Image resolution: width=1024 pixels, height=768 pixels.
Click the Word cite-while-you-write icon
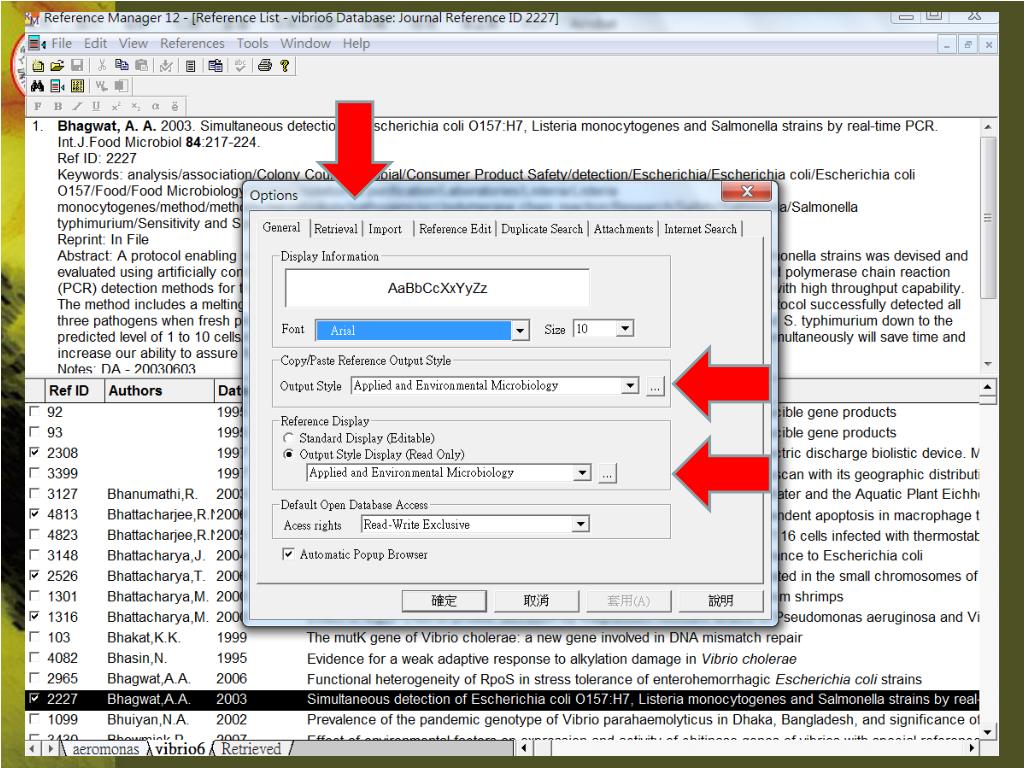tap(102, 86)
